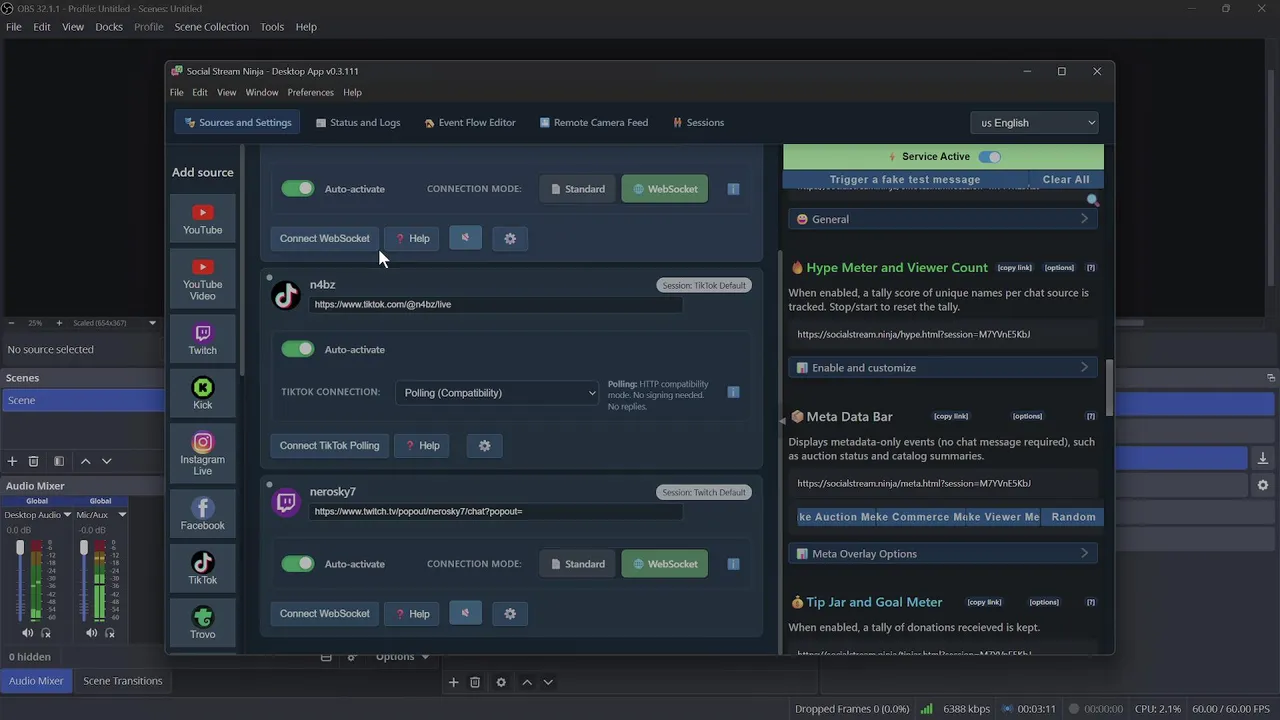Click n4bz TikTok logo icon
This screenshot has height=720, width=1280.
286,295
